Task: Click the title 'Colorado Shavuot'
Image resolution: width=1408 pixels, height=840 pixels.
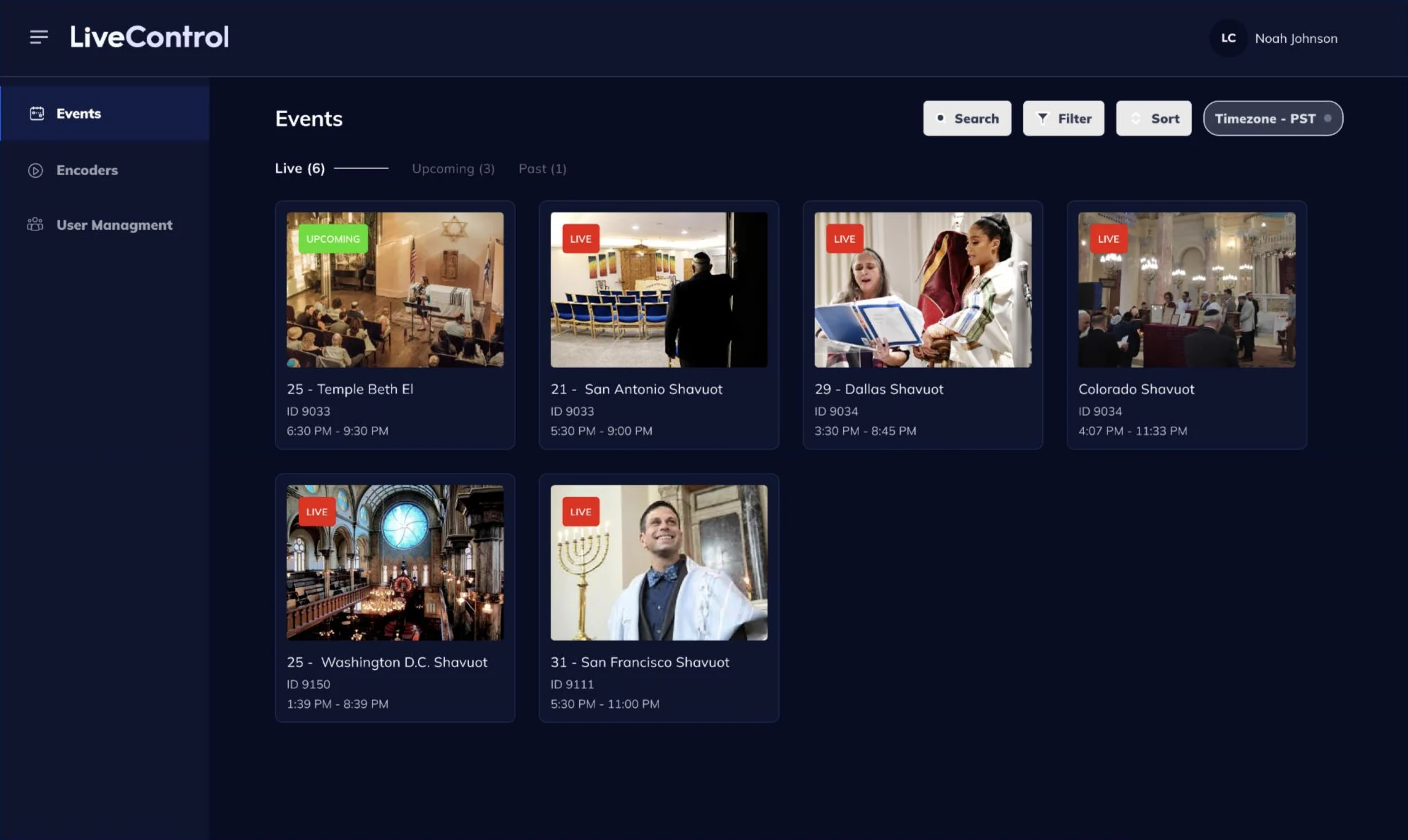Action: (x=1136, y=389)
